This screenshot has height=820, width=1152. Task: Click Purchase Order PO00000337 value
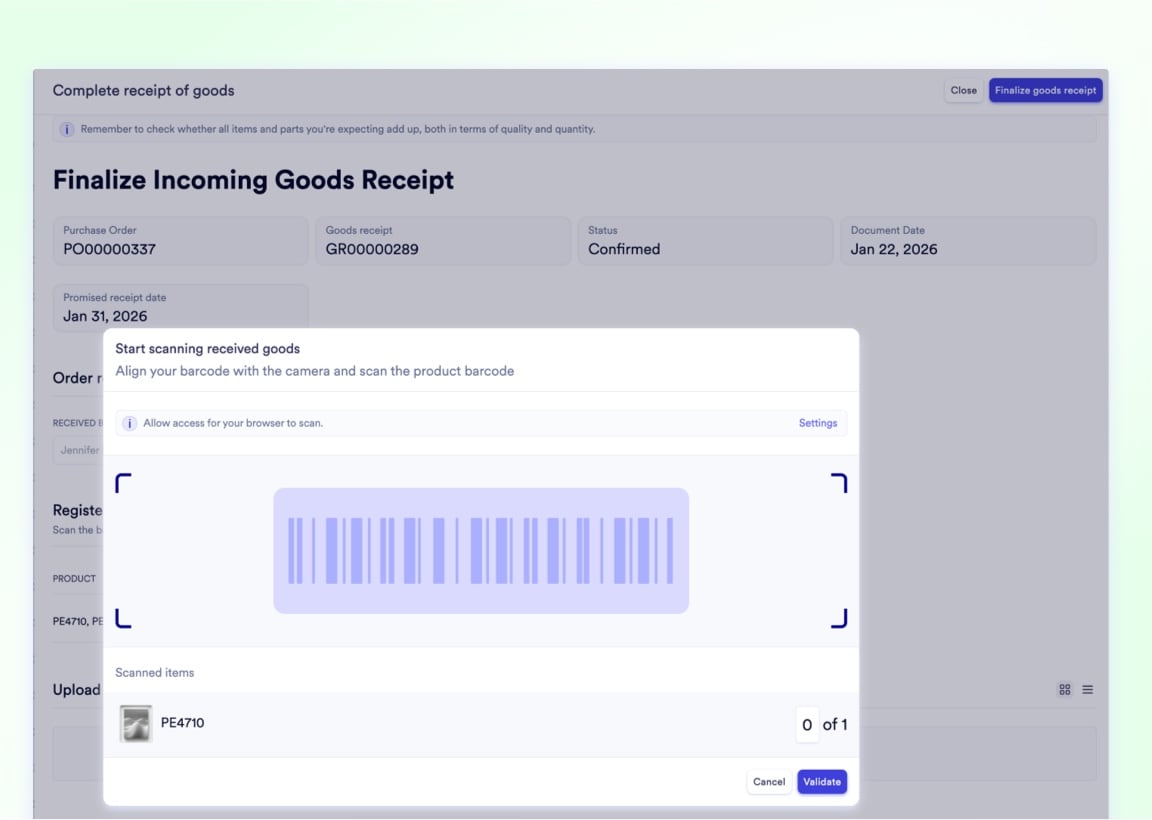109,249
